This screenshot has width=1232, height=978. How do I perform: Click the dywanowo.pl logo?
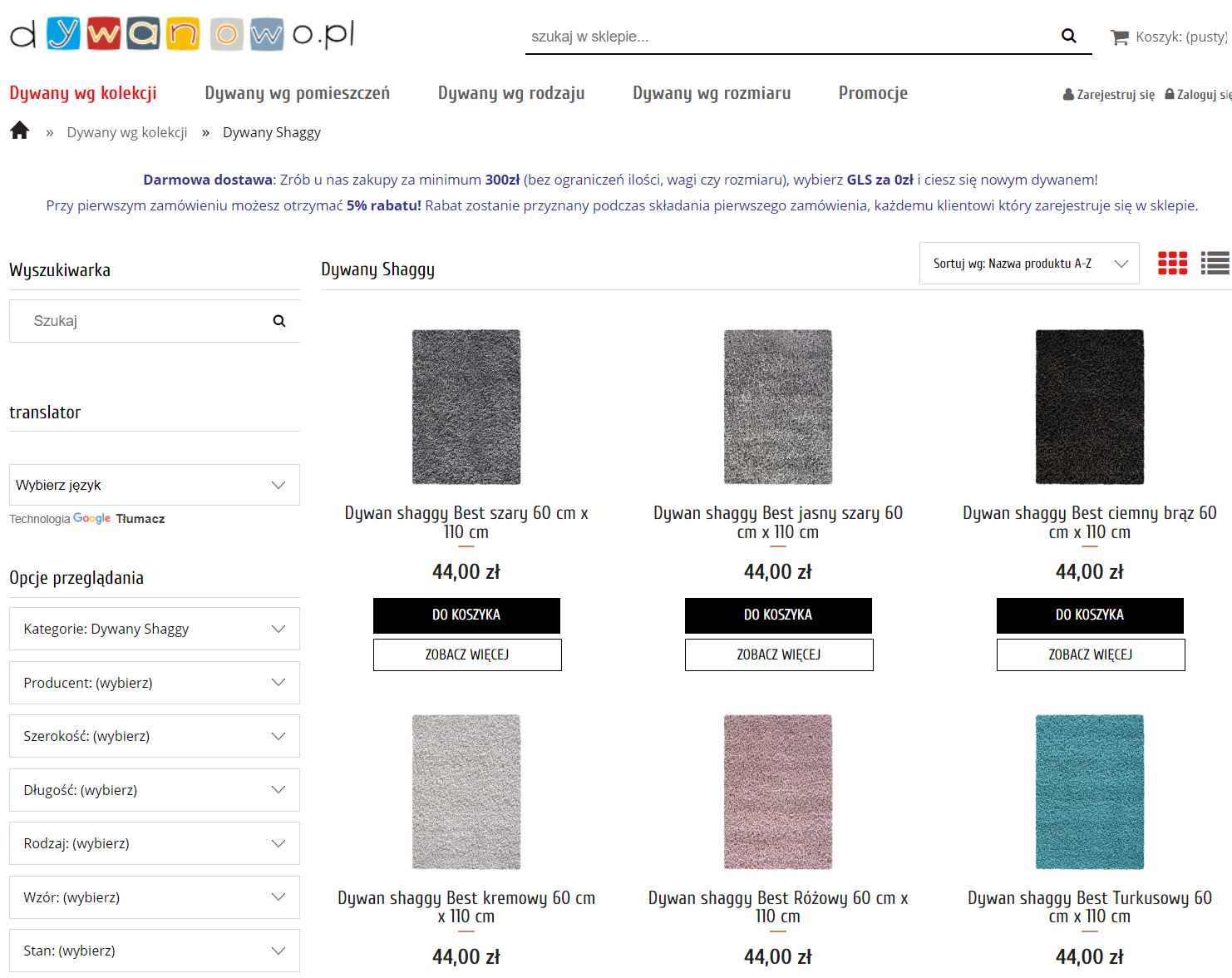(182, 34)
